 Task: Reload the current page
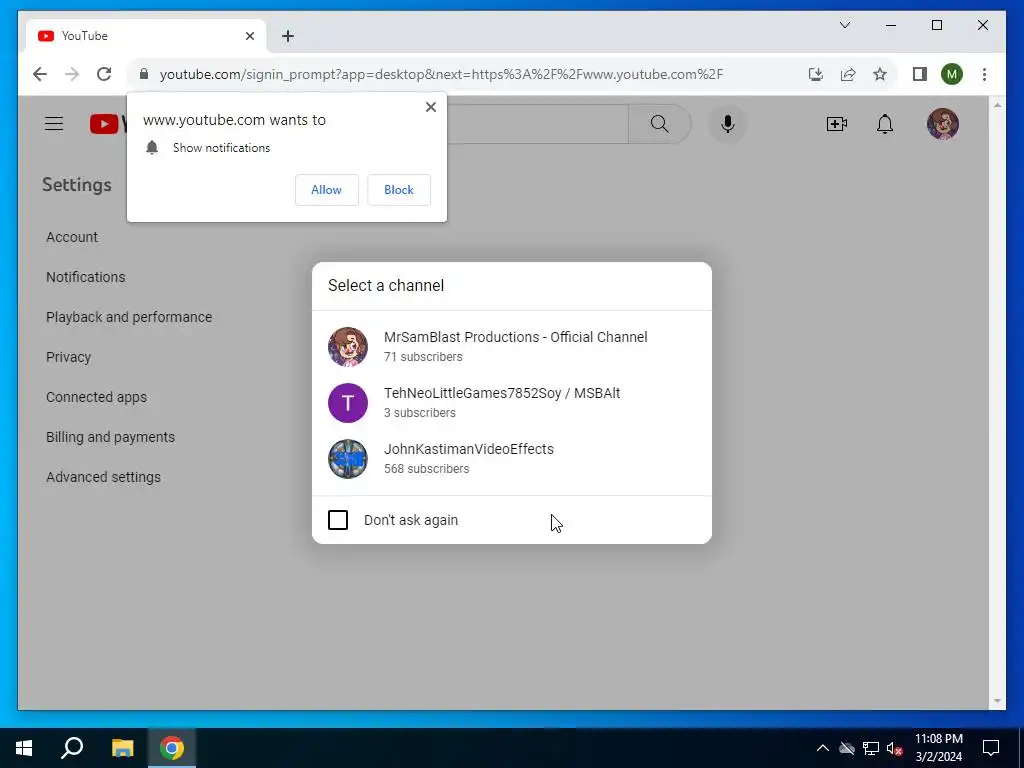click(104, 74)
